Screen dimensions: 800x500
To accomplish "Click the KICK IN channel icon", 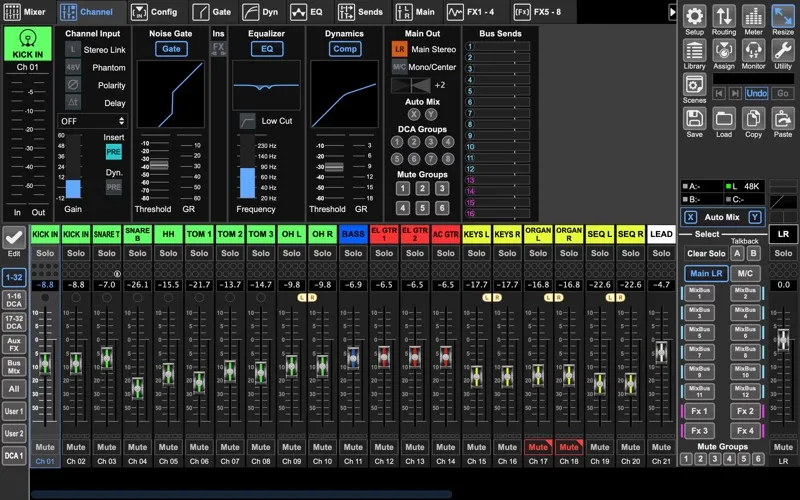I will tap(28, 43).
